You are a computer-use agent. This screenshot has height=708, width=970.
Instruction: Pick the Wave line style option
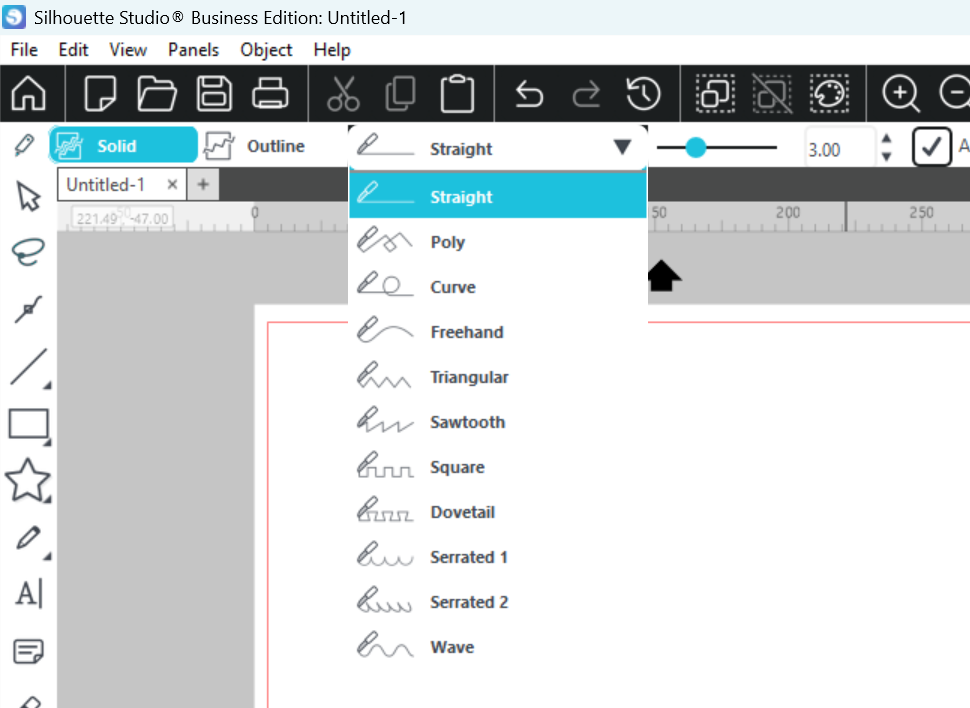452,647
